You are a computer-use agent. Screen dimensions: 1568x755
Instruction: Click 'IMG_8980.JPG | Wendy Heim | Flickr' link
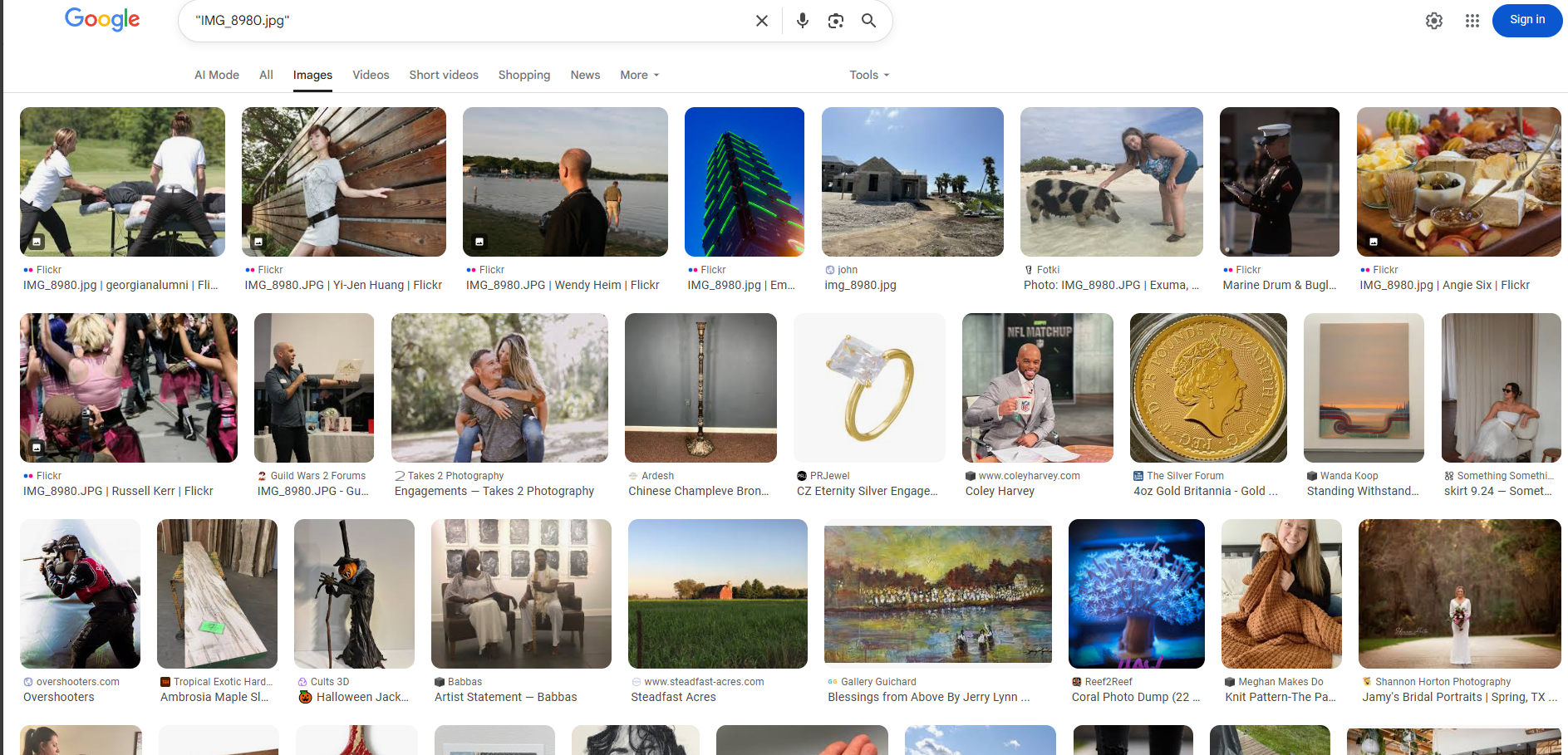563,285
